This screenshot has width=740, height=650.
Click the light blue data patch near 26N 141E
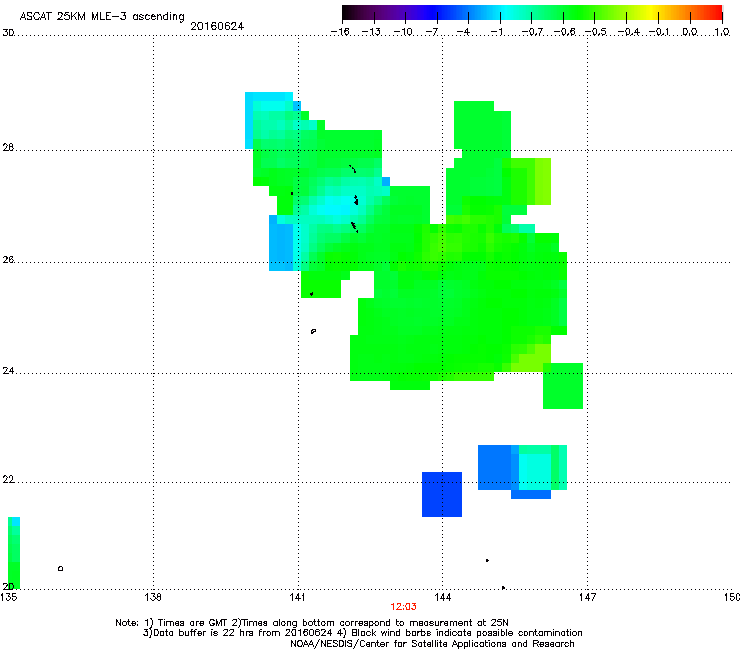coord(281,243)
